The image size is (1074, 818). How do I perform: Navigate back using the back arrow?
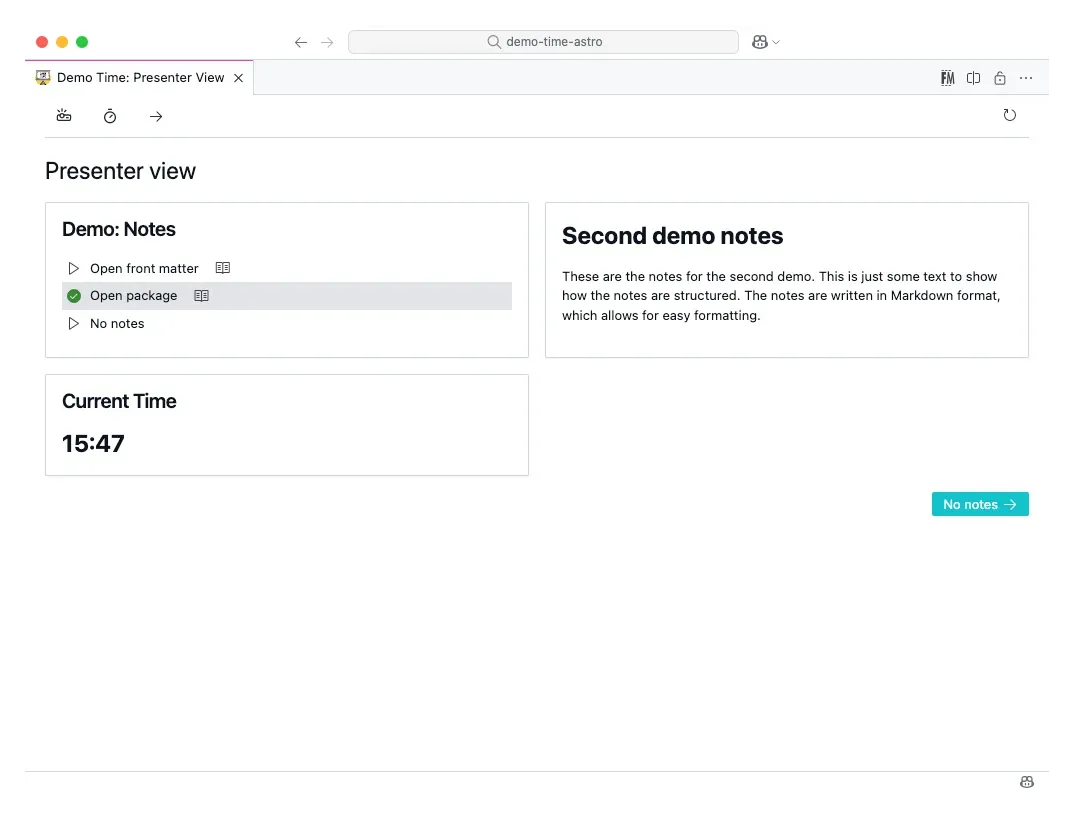(300, 42)
